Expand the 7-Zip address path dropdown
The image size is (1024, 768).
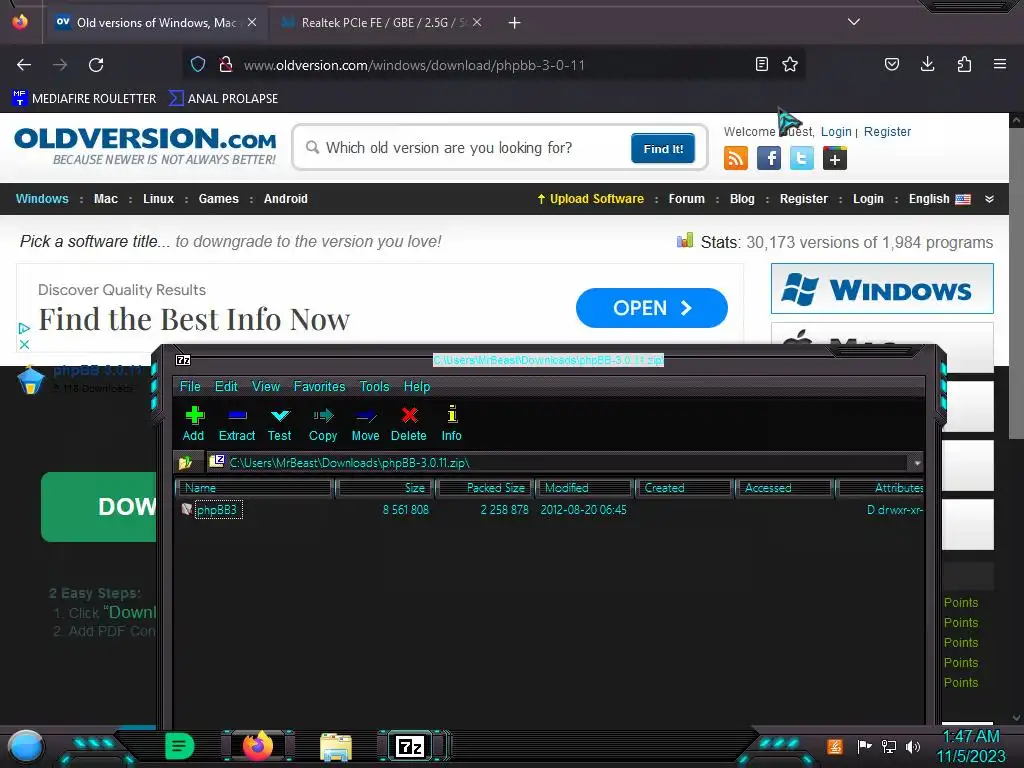[x=917, y=462]
